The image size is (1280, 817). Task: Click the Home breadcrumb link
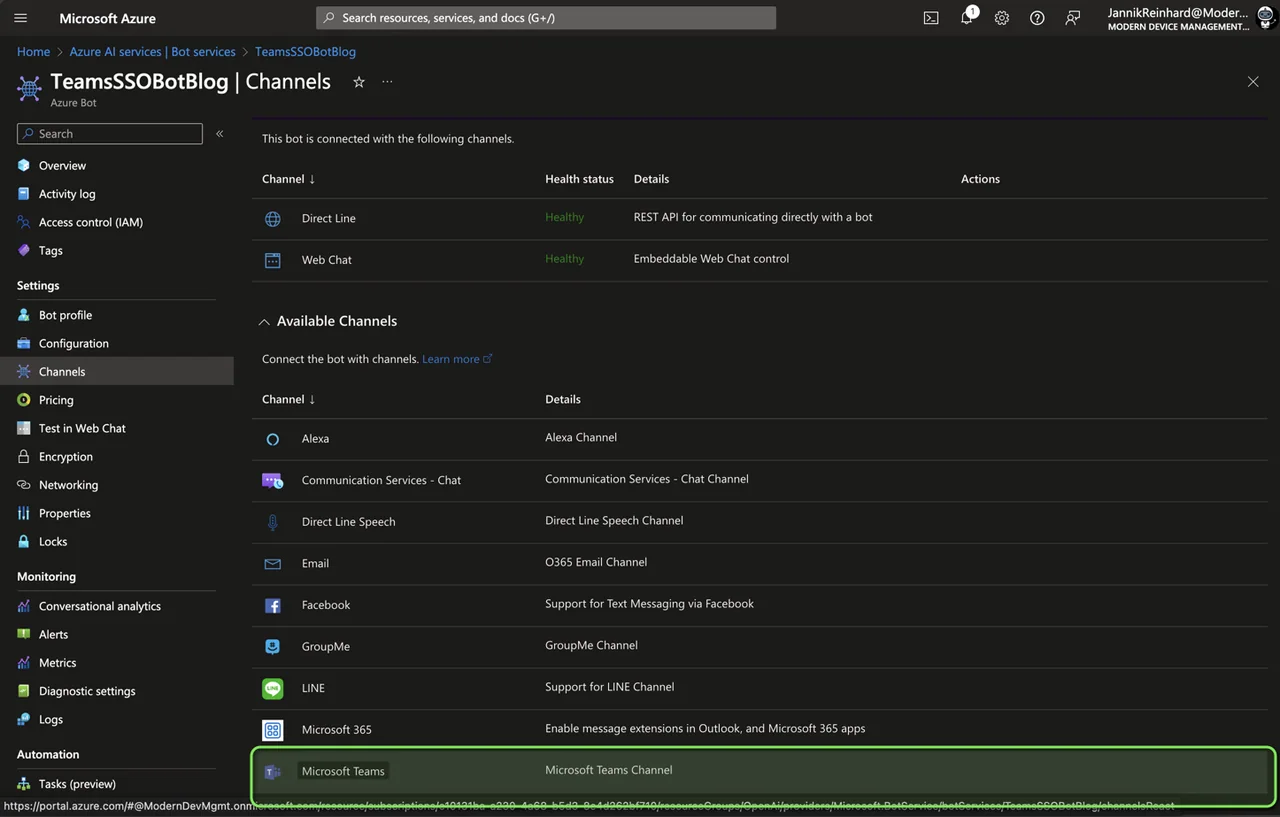point(33,52)
